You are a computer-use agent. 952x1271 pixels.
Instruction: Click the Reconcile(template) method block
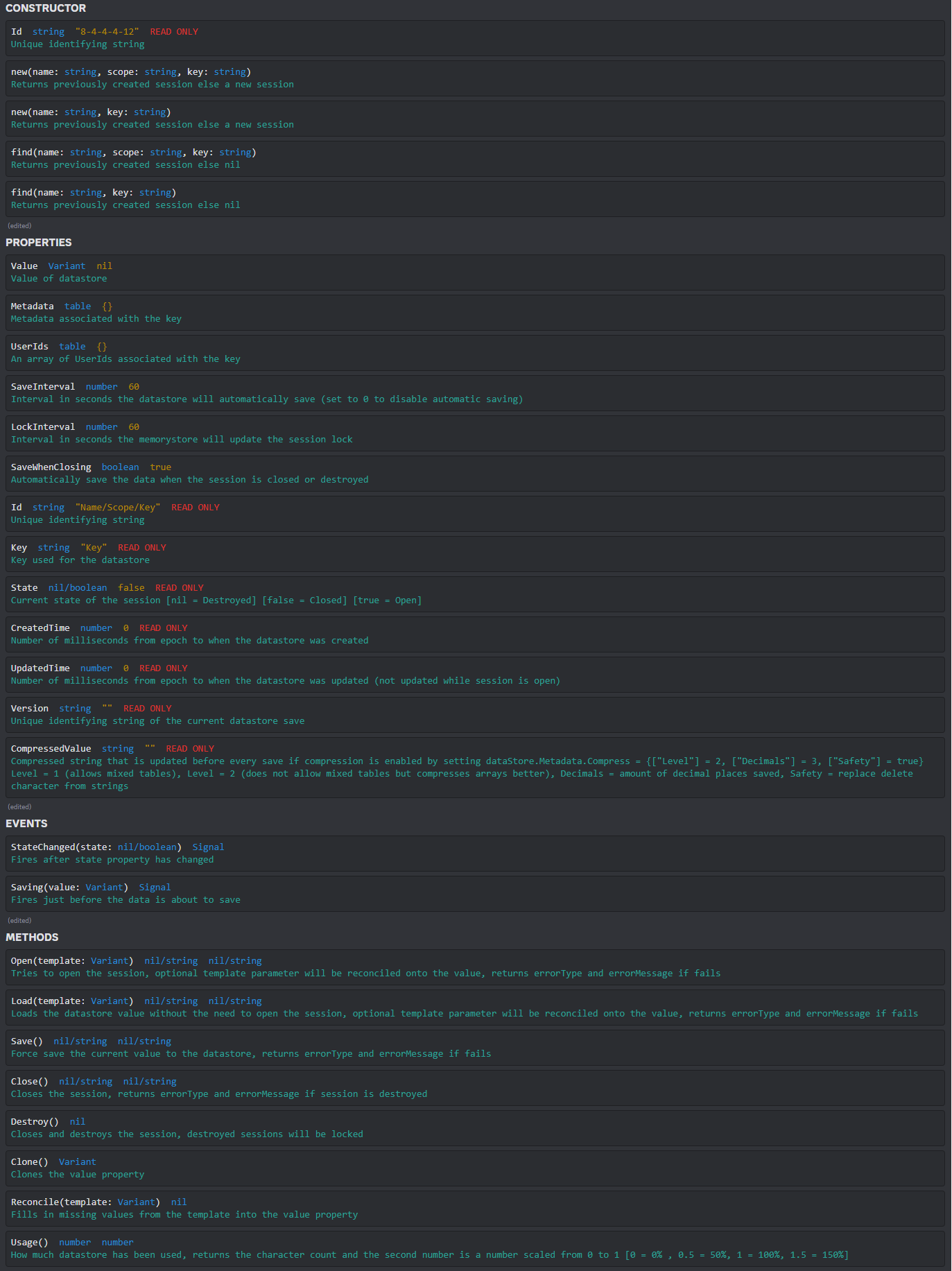(475, 1209)
